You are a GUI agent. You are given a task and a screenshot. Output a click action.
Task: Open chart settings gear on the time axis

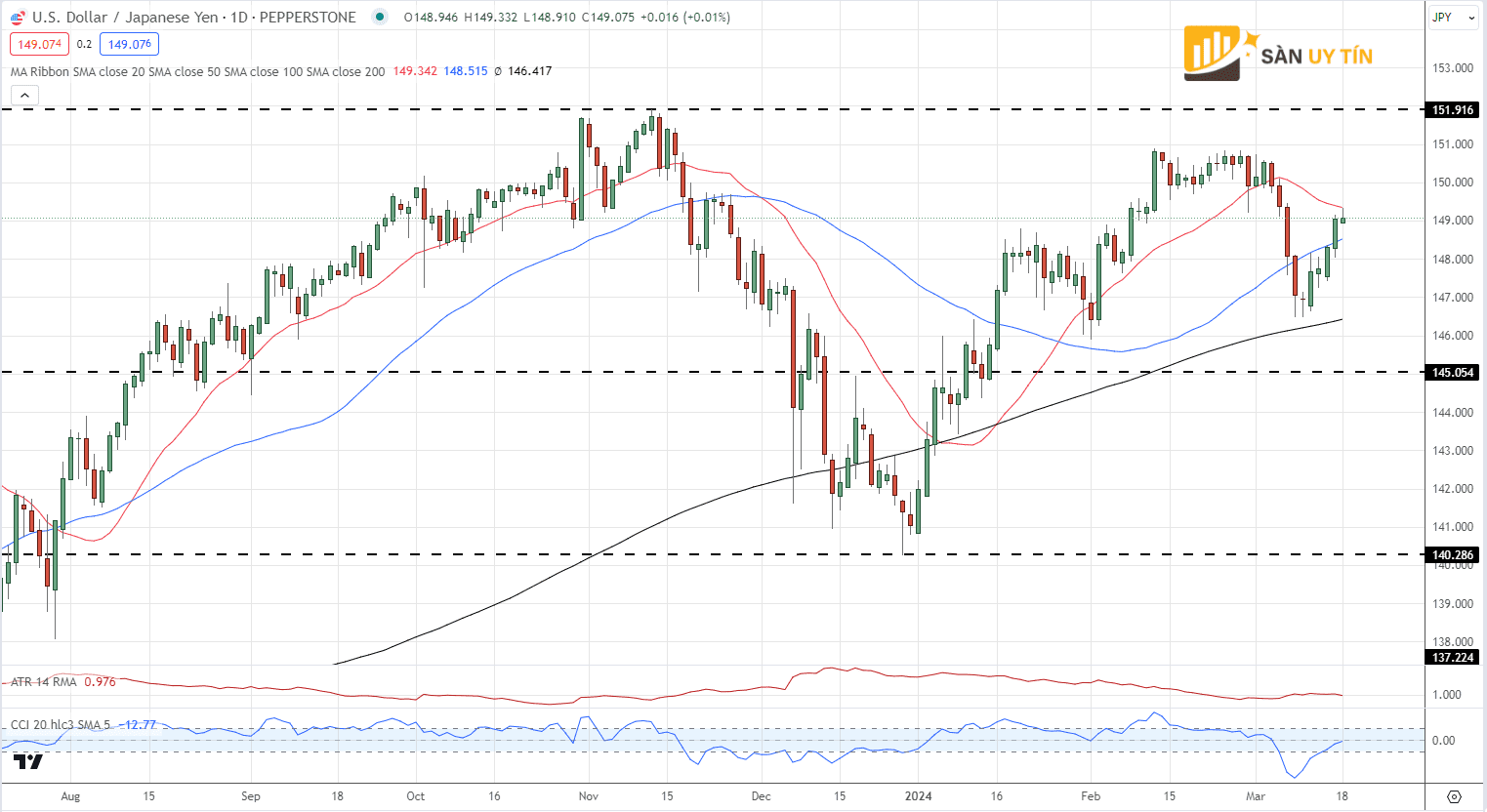click(1454, 796)
